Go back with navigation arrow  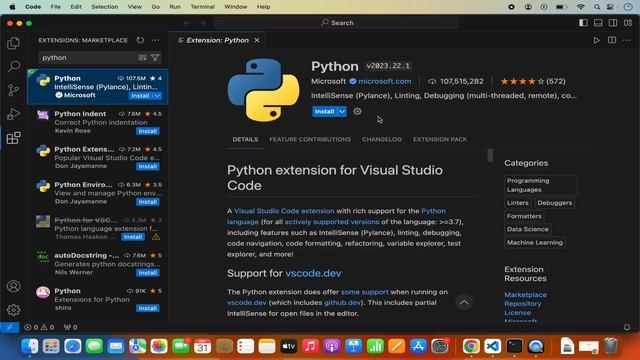point(187,23)
